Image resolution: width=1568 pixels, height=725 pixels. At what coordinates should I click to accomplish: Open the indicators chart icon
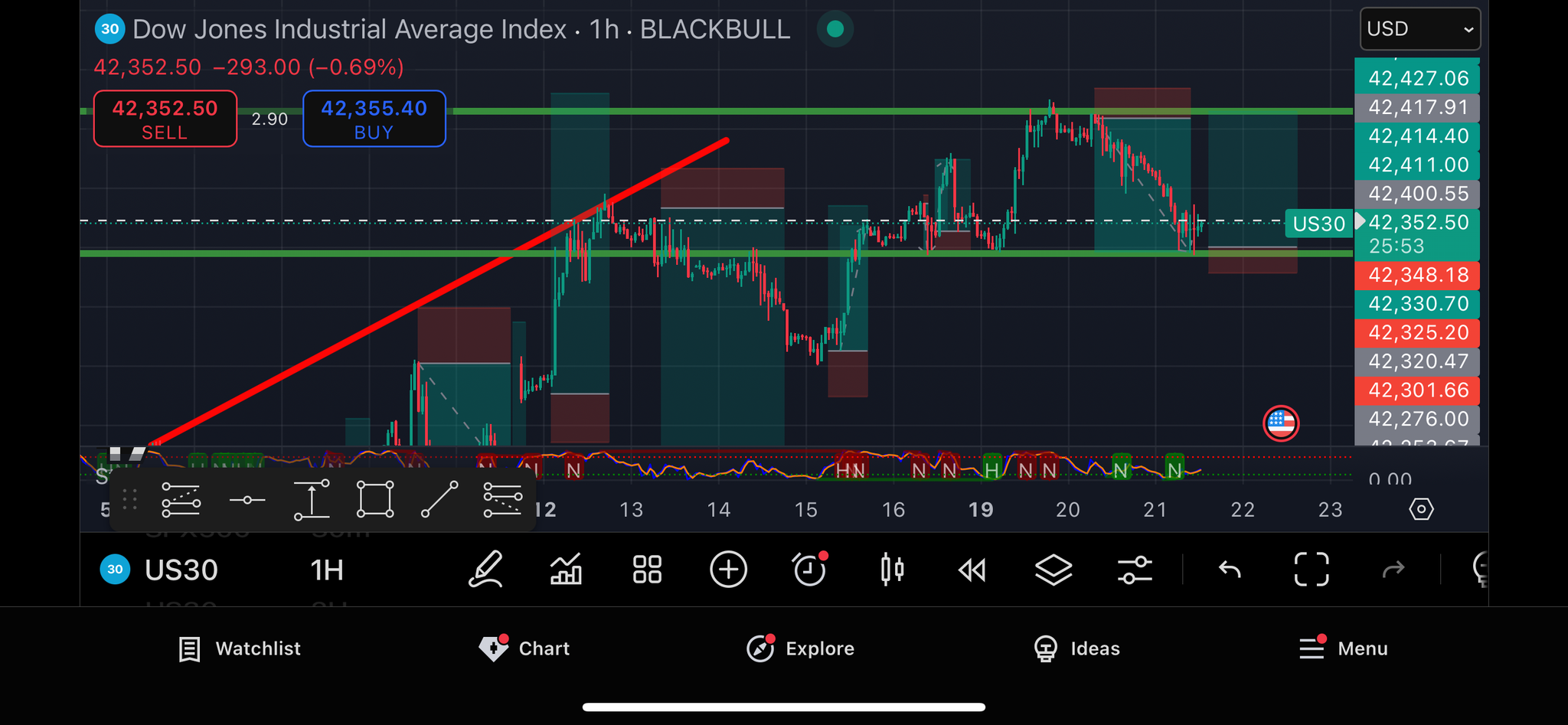click(567, 570)
